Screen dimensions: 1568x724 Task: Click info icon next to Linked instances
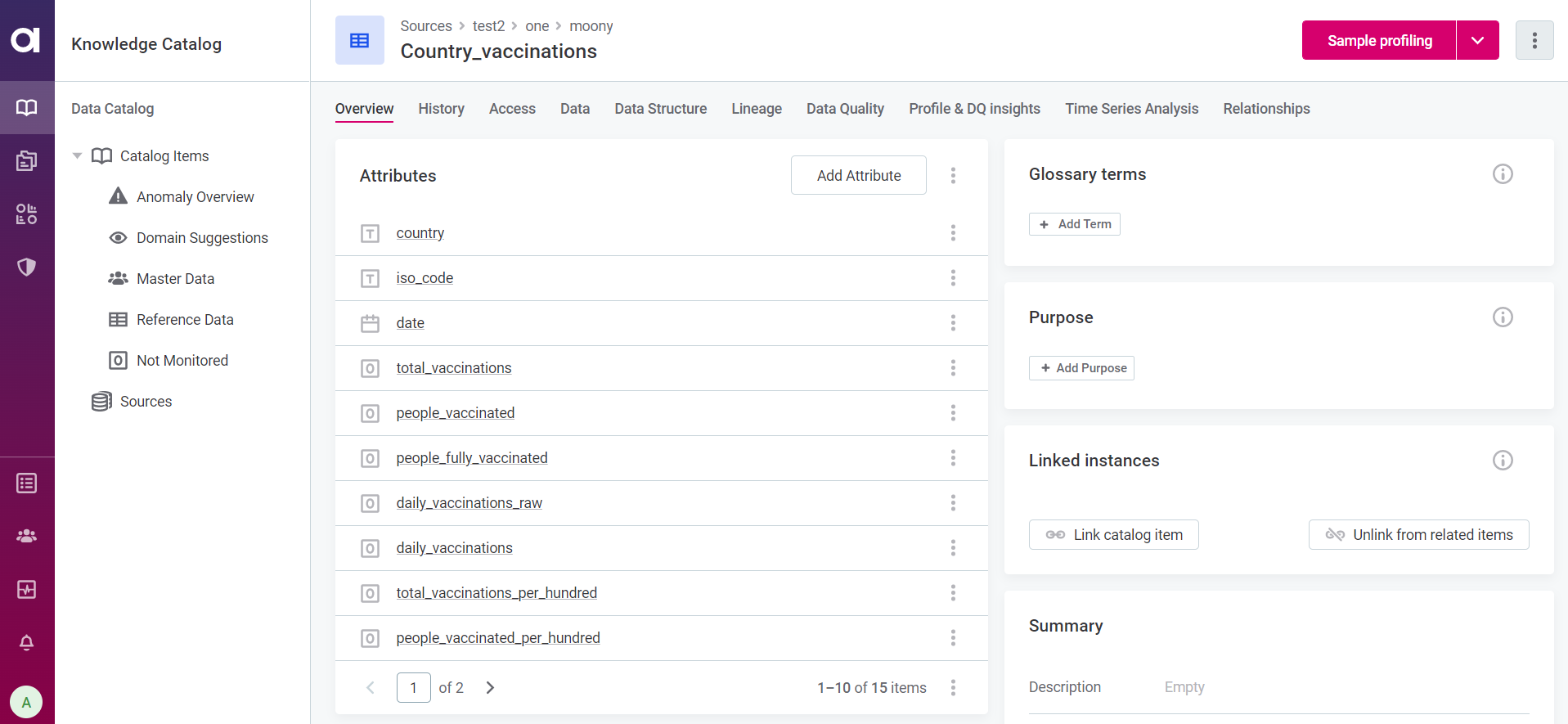click(x=1503, y=461)
